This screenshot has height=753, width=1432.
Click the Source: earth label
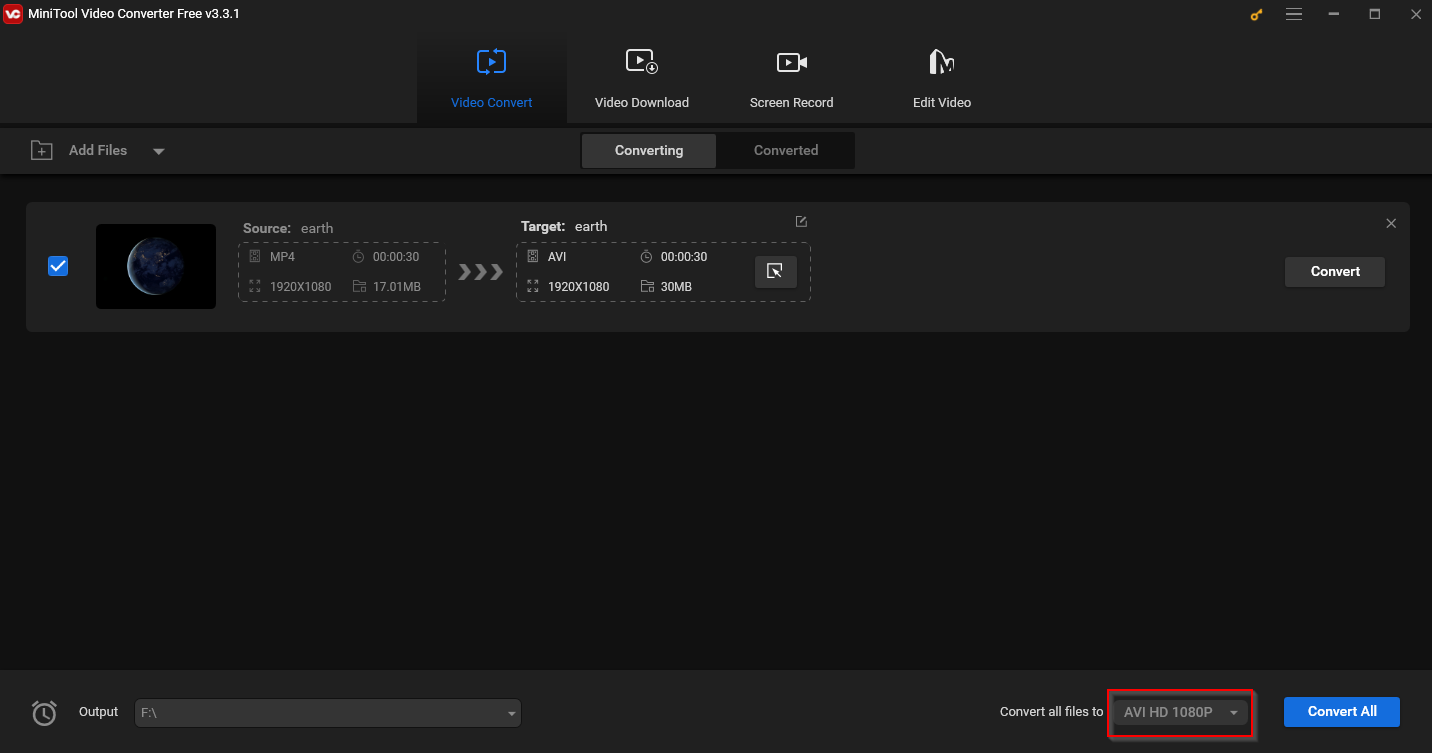coord(288,228)
